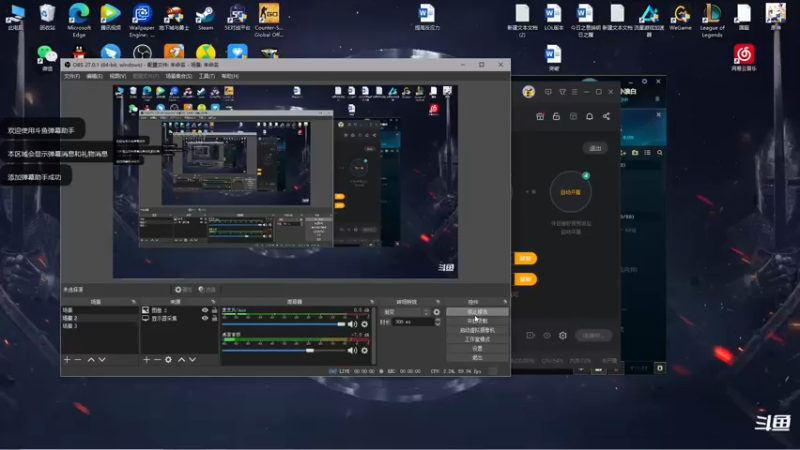Increase the transition duration stepper
The width and height of the screenshot is (800, 450).
pos(438,320)
